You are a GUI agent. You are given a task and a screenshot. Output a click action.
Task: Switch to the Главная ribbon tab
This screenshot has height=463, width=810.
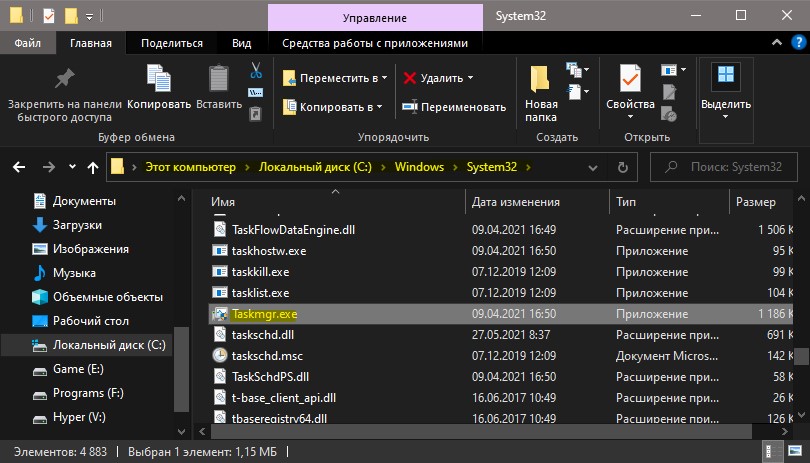(x=91, y=43)
